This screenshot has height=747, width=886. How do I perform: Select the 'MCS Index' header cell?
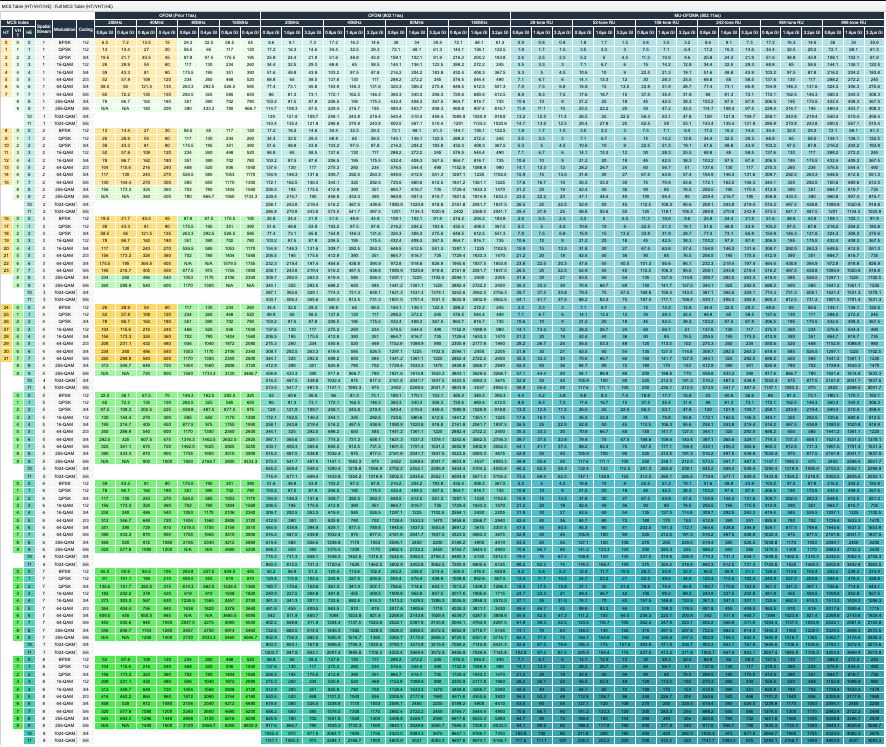tap(18, 22)
